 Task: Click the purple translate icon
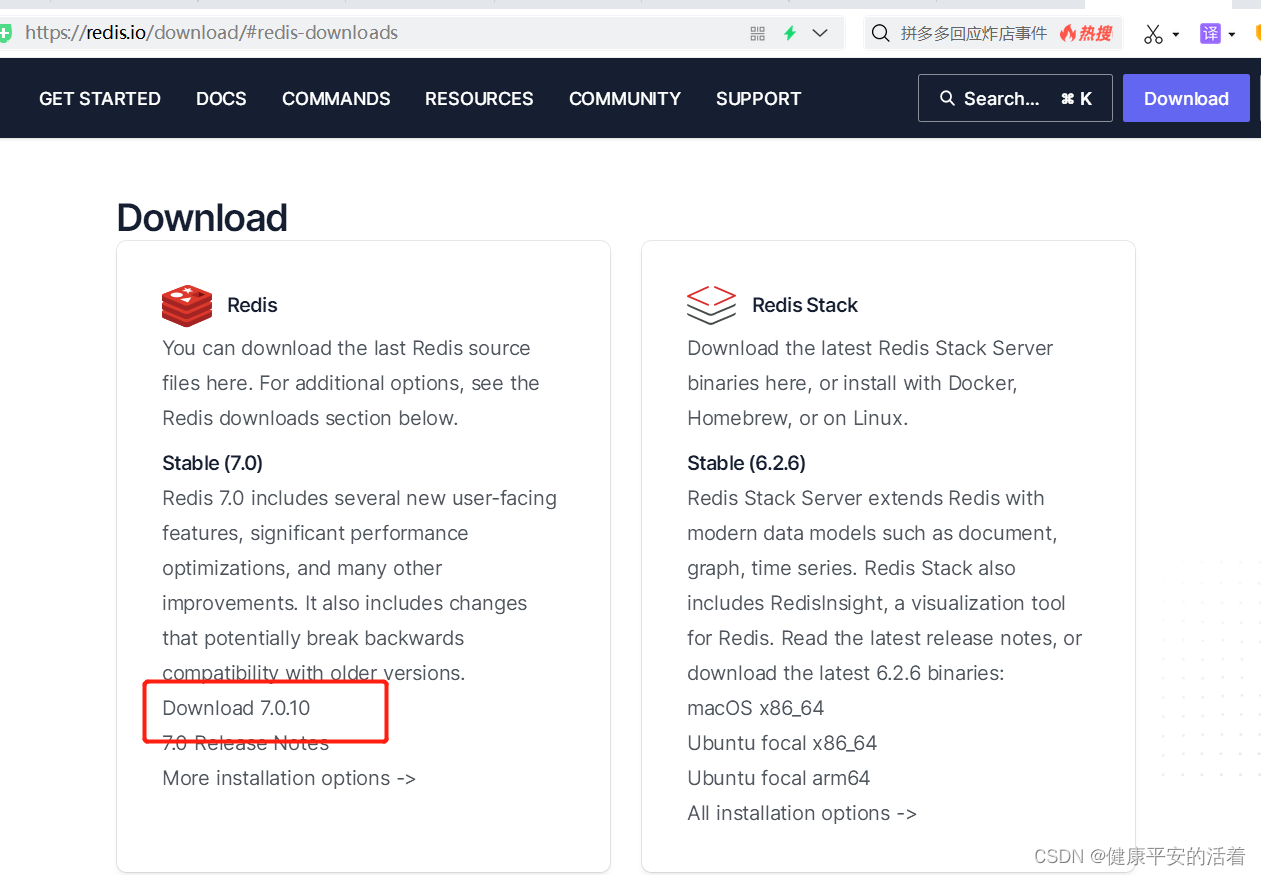(x=1209, y=33)
